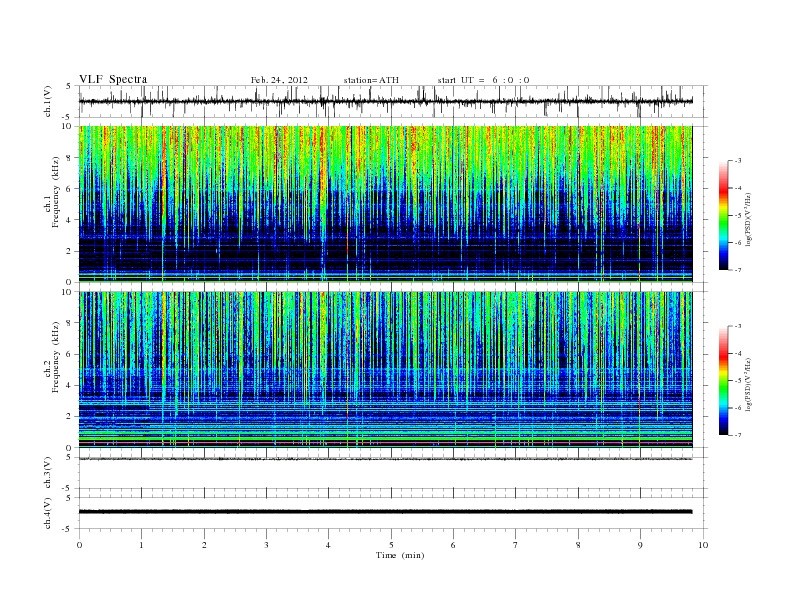792x612 pixels.
Task: Click the "ch.1(V)" waveform axis label
Action: point(48,101)
